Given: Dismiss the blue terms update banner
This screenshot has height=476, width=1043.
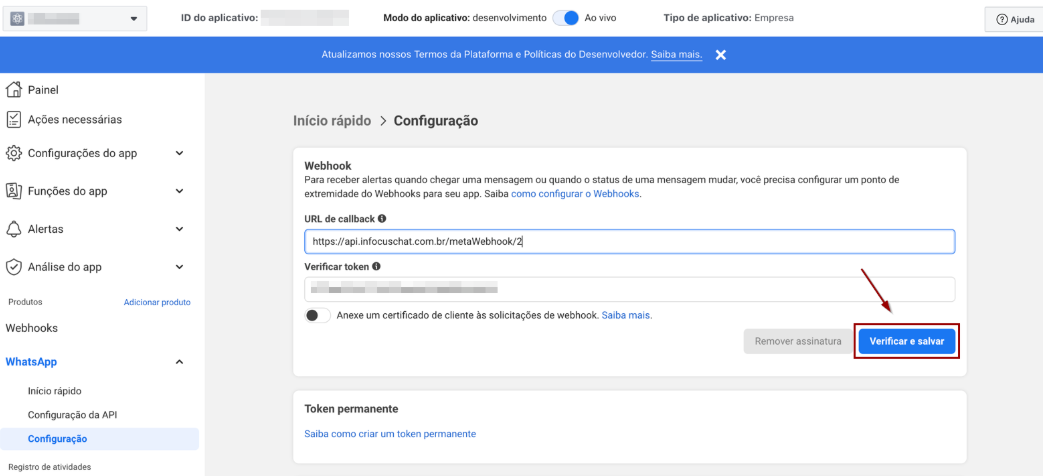Looking at the screenshot, I should [x=720, y=54].
